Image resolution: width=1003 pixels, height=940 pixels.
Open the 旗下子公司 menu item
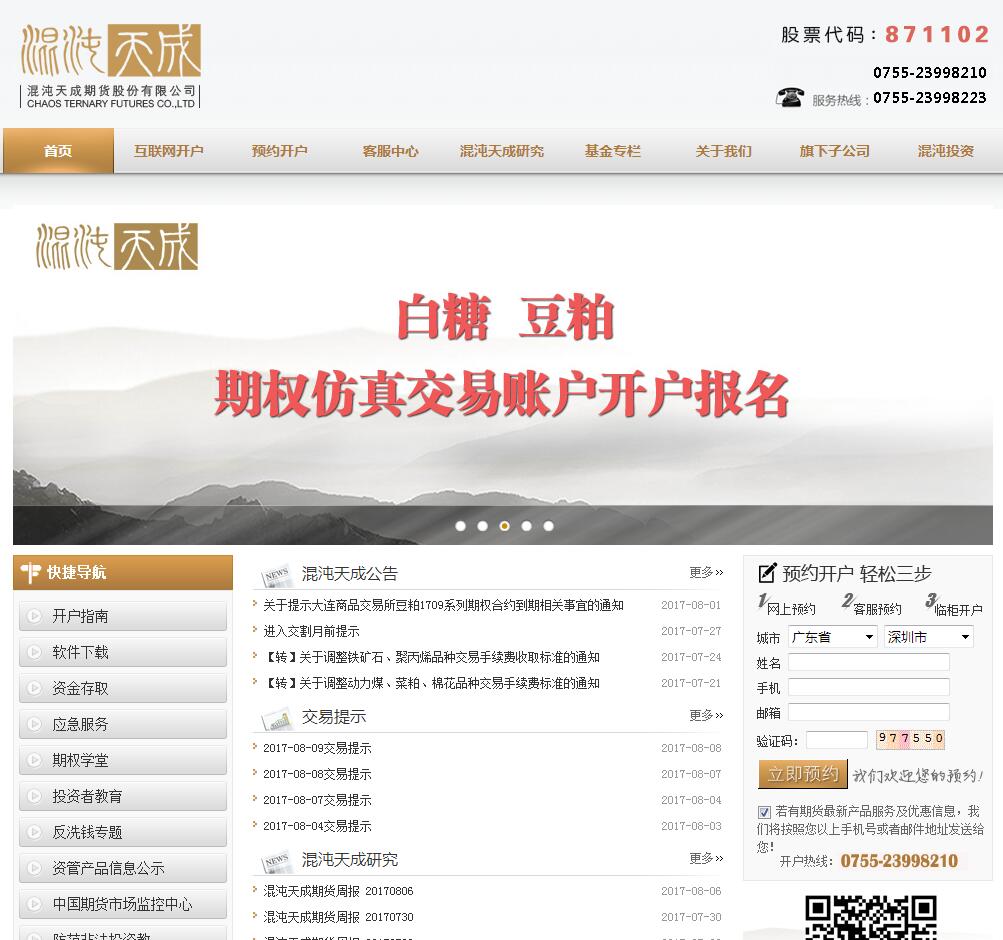(834, 151)
